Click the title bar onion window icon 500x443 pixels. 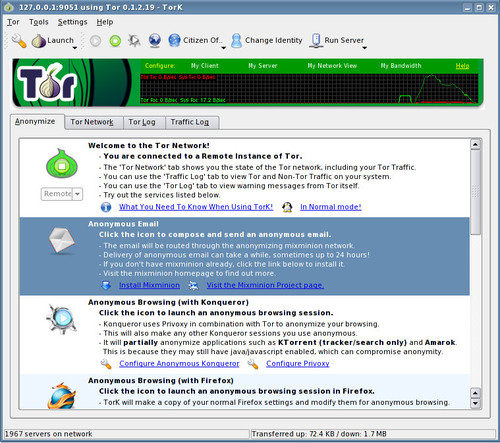pyautogui.click(x=9, y=7)
